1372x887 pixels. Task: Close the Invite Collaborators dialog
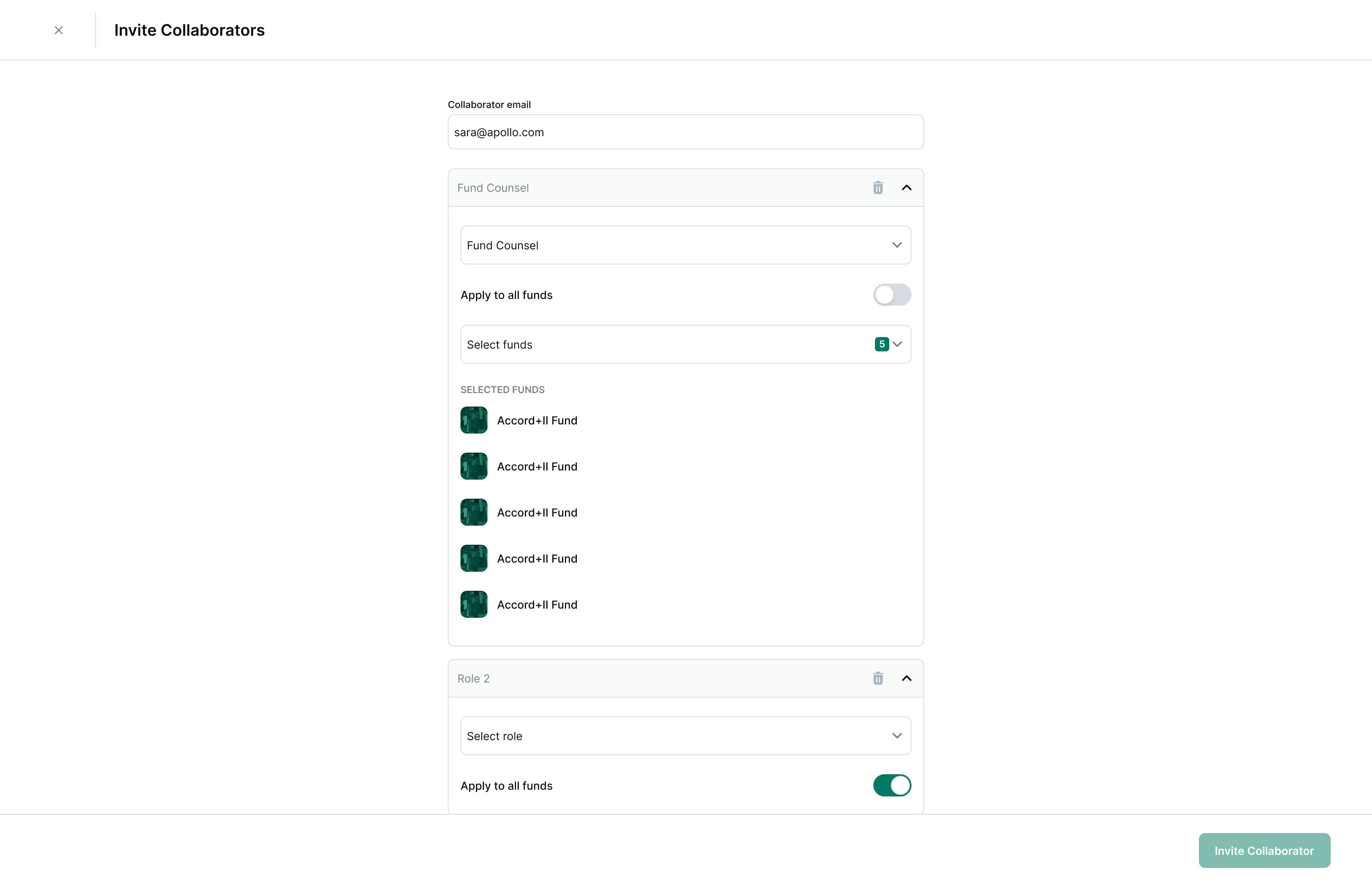(x=59, y=30)
